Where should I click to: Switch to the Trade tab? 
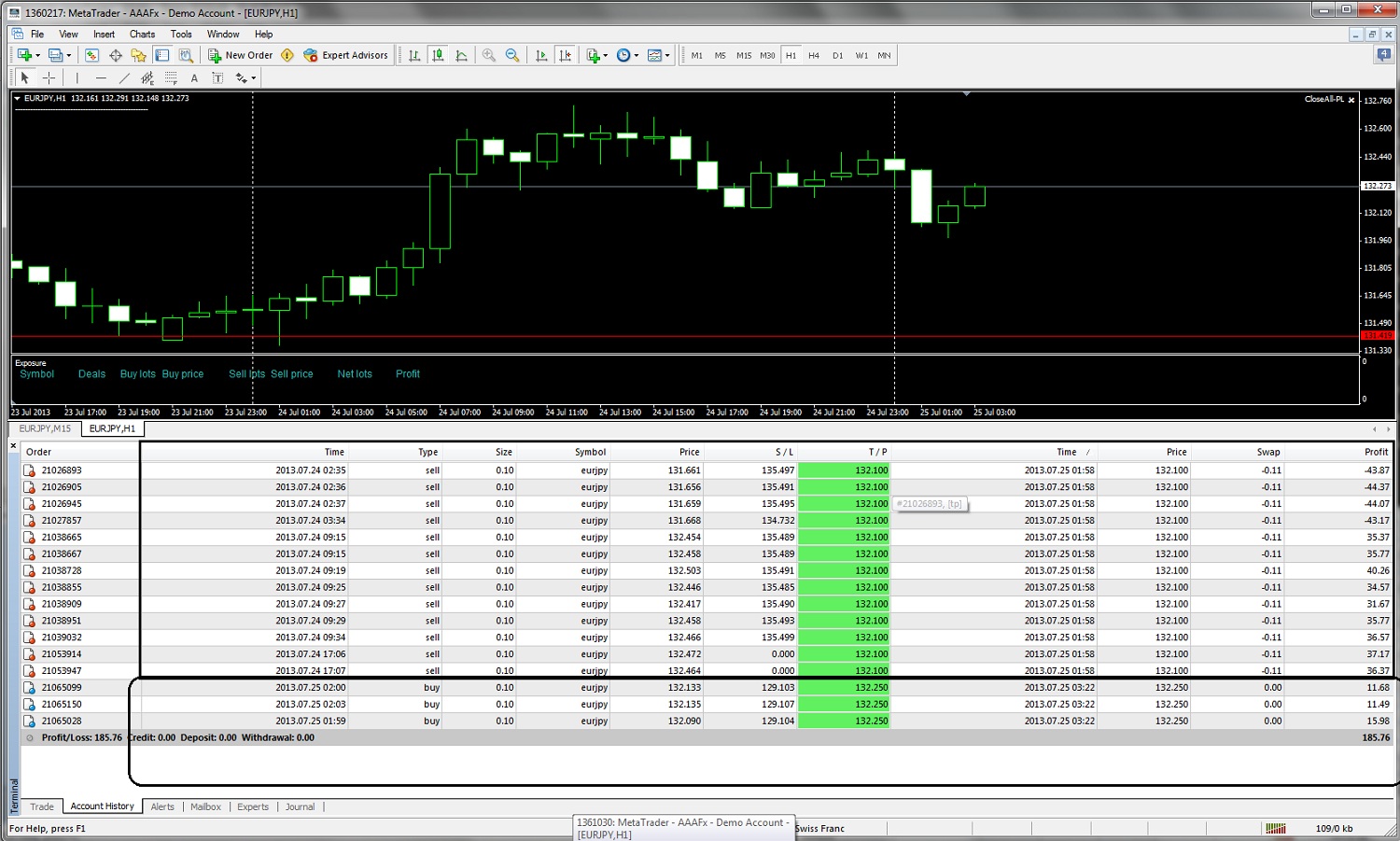tap(42, 806)
